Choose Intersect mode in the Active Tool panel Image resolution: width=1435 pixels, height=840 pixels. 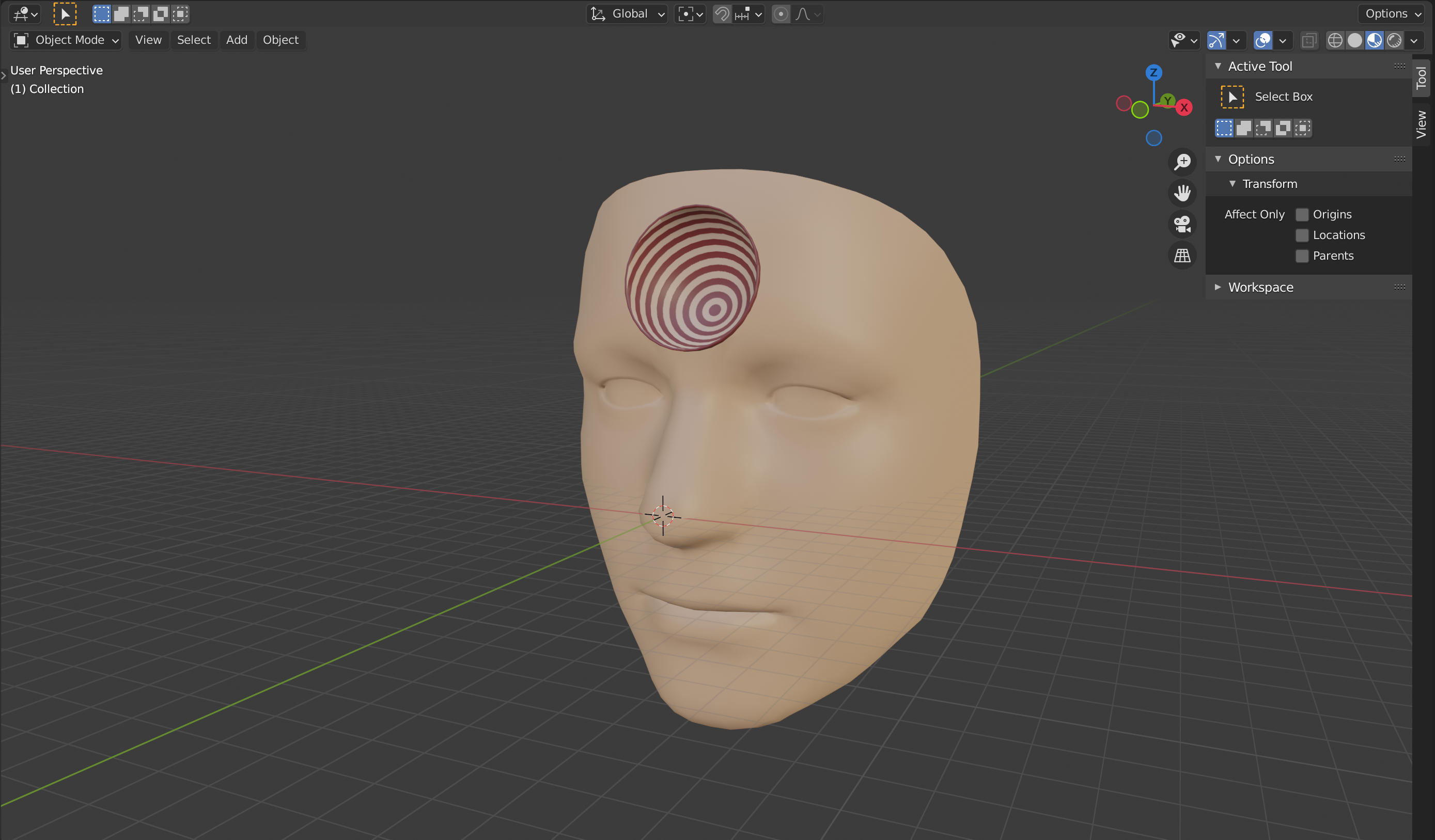(x=1302, y=128)
